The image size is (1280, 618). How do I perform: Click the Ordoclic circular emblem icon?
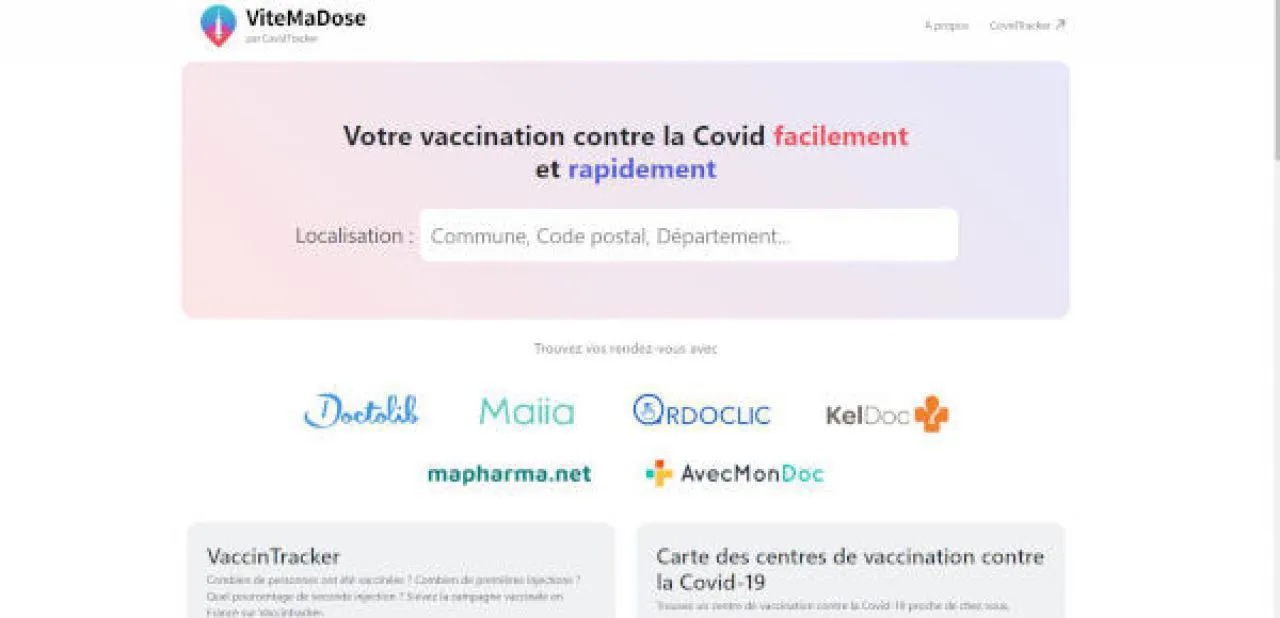[x=648, y=410]
